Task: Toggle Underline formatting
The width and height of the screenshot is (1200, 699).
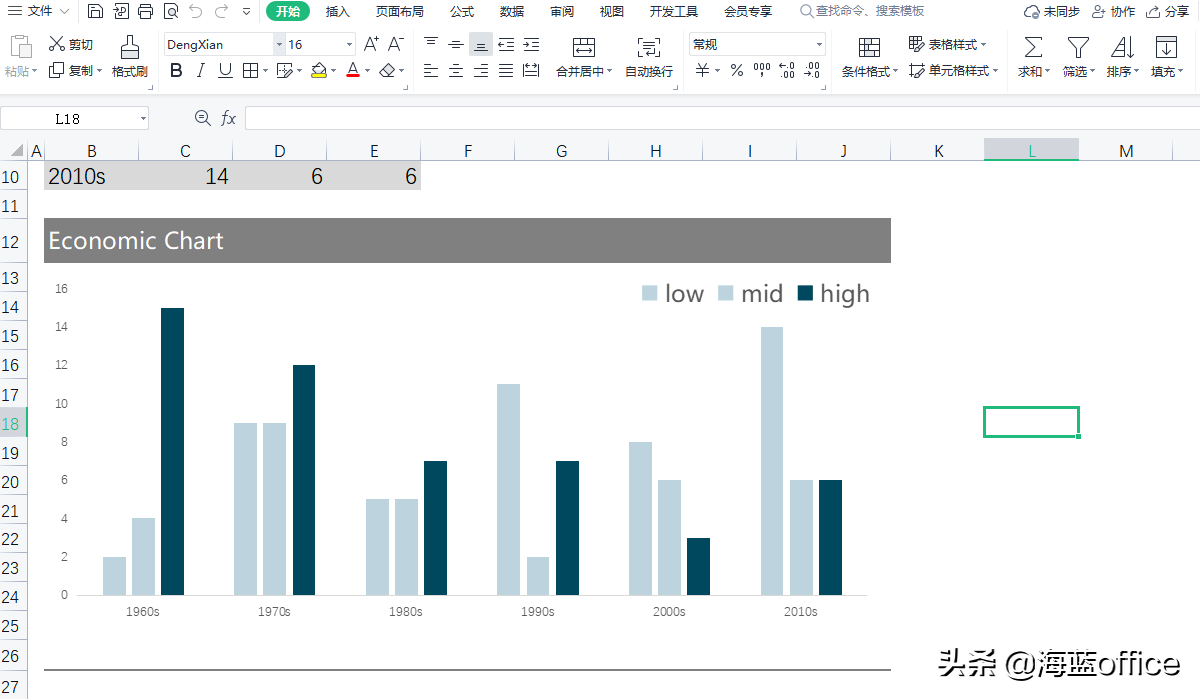Action: (x=225, y=71)
